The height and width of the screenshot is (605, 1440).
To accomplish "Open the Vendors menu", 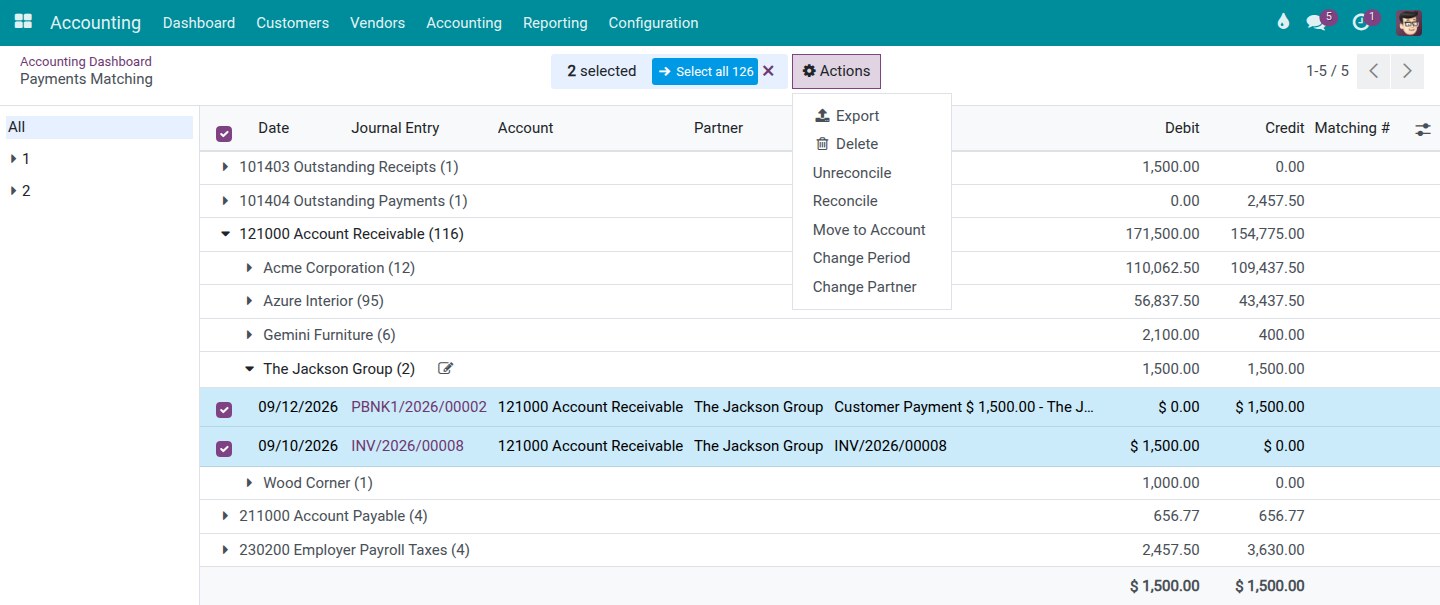I will [x=377, y=22].
